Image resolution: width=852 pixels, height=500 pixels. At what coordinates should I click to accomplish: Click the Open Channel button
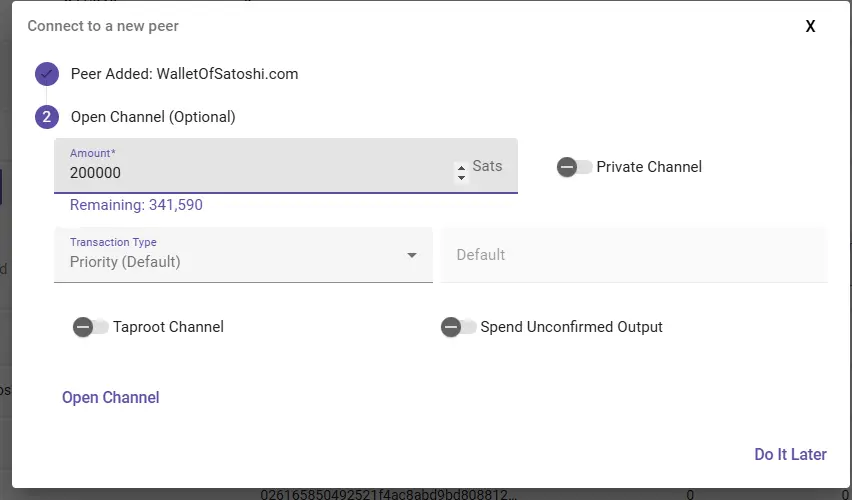pyautogui.click(x=111, y=397)
